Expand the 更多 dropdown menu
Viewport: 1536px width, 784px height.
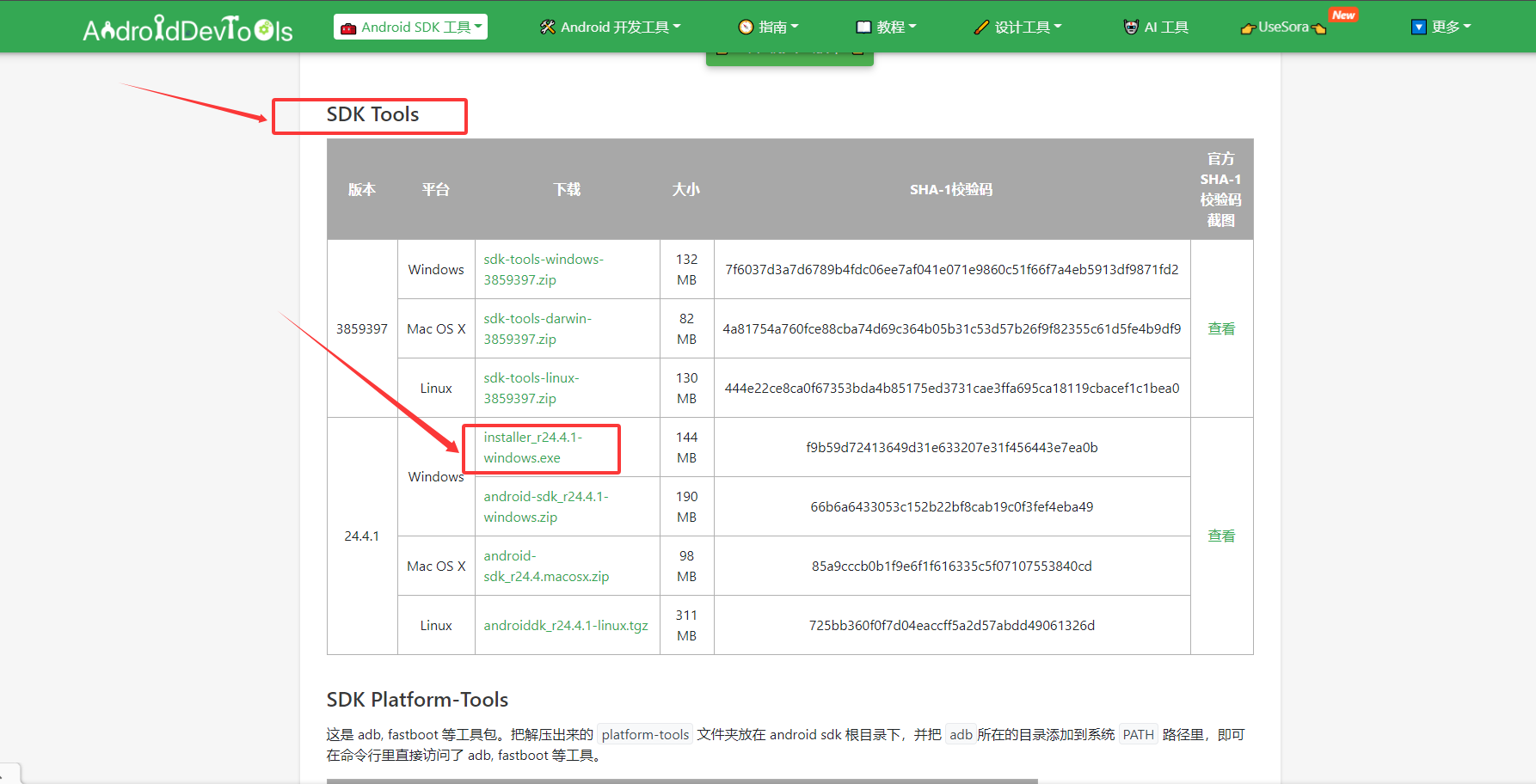pos(1441,27)
